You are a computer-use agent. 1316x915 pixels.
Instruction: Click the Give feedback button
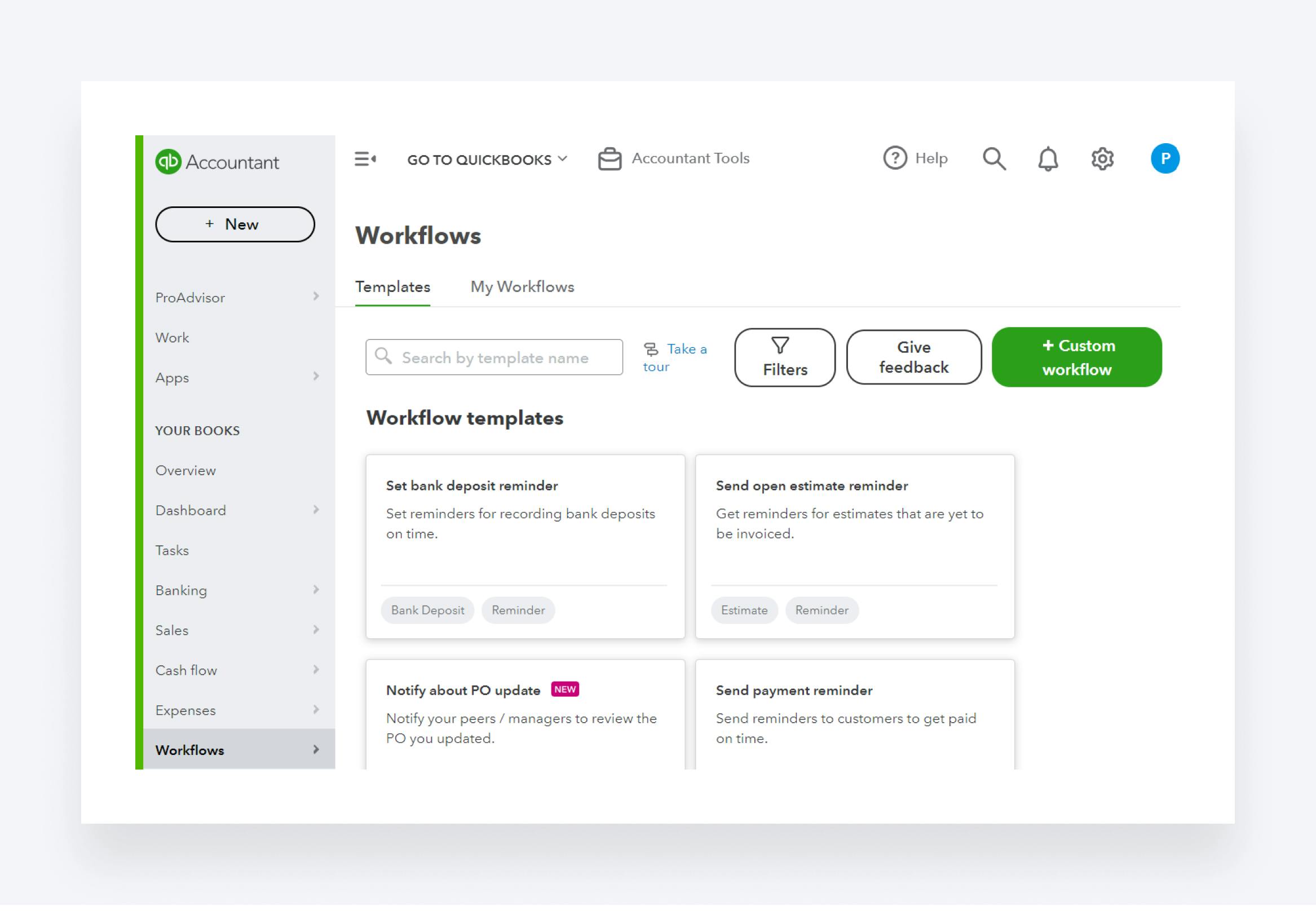pyautogui.click(x=913, y=357)
